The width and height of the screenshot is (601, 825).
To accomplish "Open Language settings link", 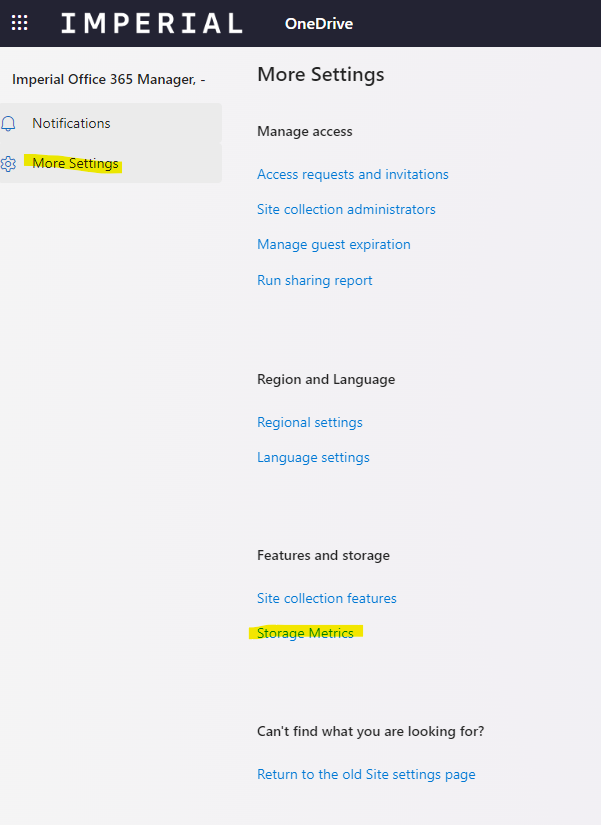I will tap(313, 458).
